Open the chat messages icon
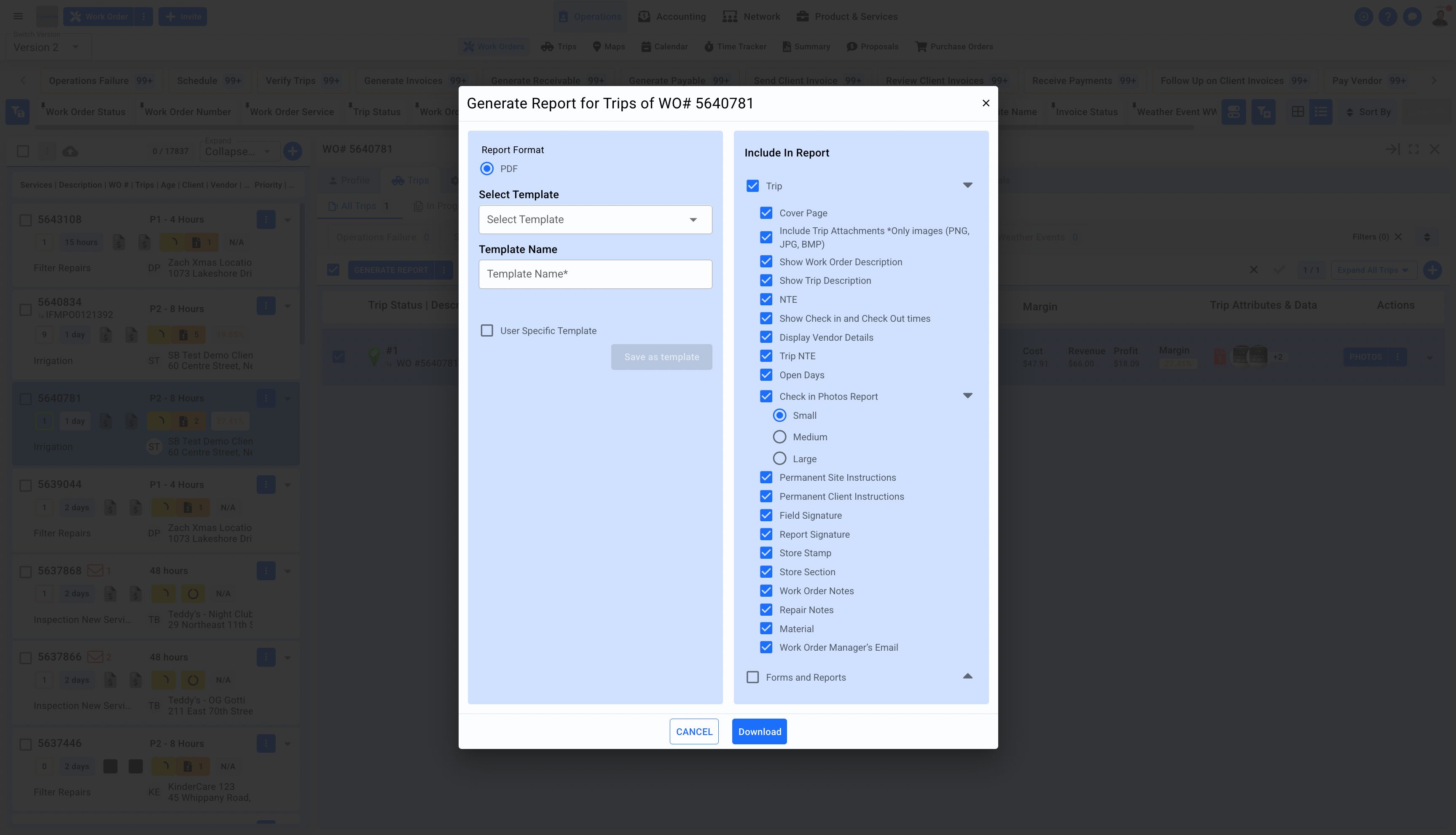 (1412, 16)
